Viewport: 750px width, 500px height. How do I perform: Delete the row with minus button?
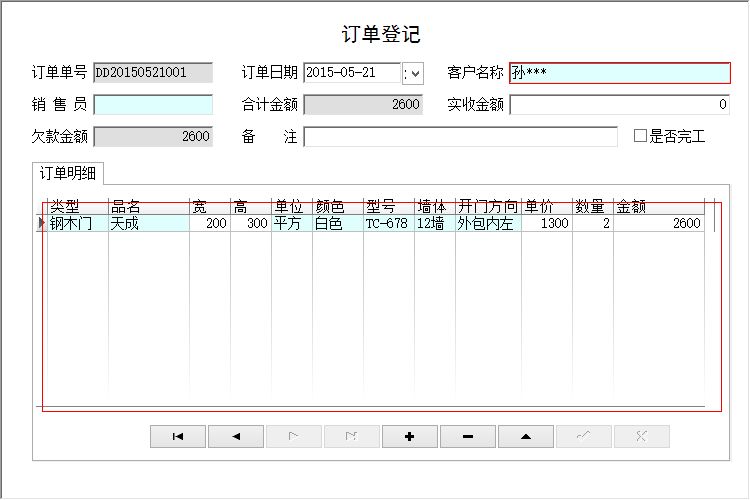[x=467, y=436]
